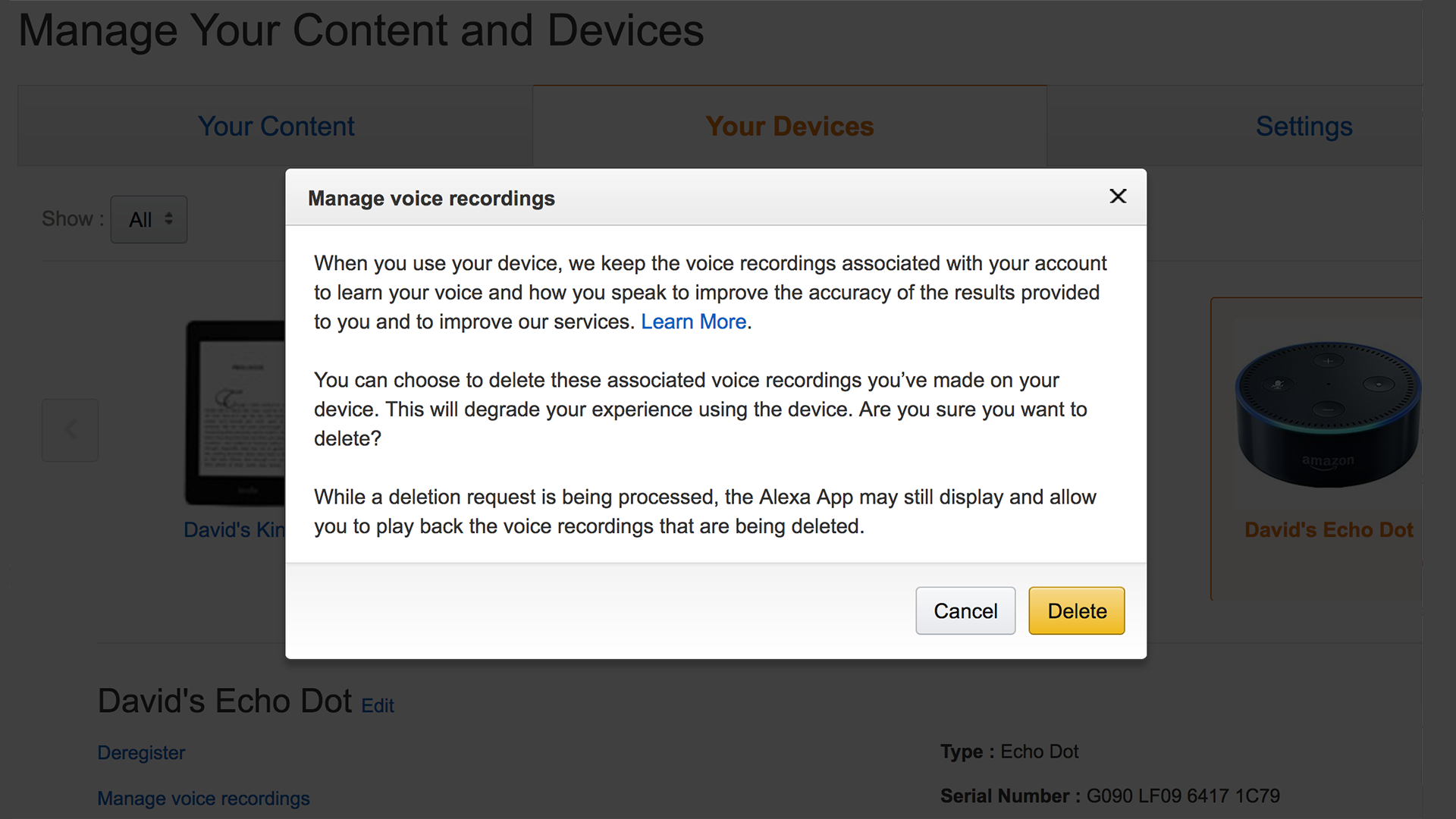The image size is (1456, 819).
Task: Cancel the voice recording deletion
Action: click(965, 610)
